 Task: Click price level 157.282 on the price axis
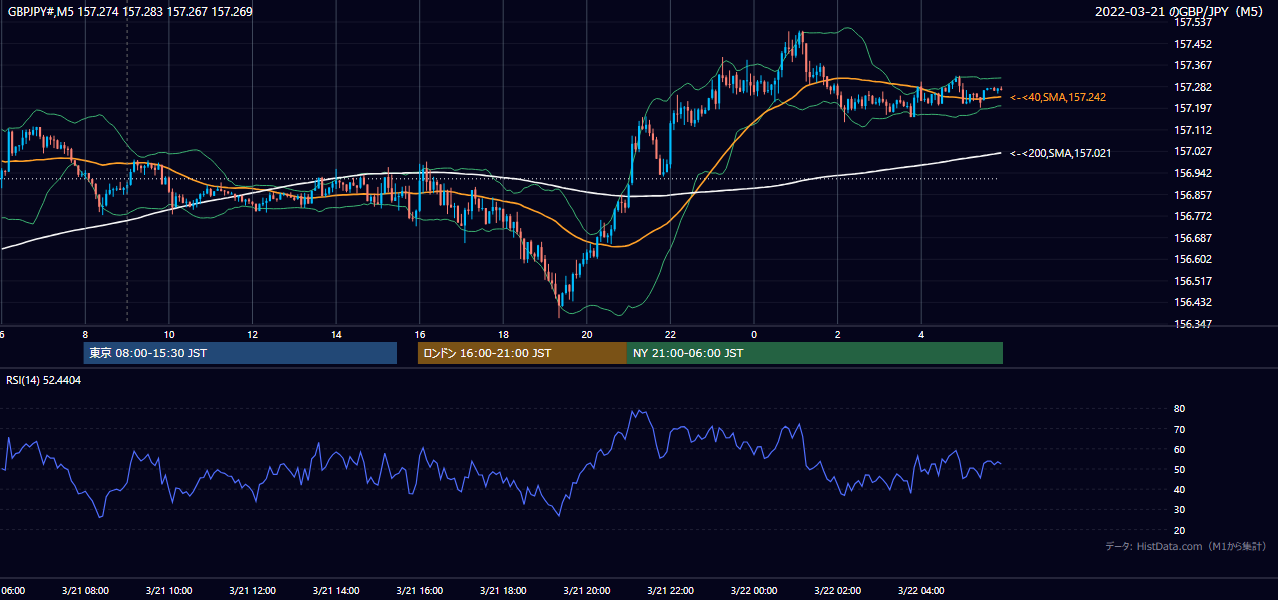pyautogui.click(x=1193, y=87)
